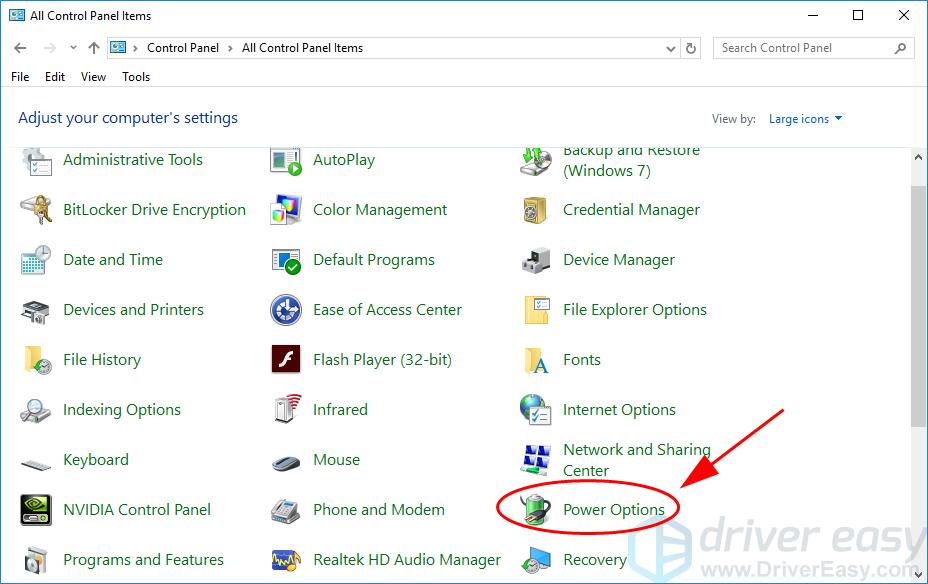Expand the Control Panel breadcrumb chevron
Viewport: 928px width, 584px height.
(x=233, y=47)
